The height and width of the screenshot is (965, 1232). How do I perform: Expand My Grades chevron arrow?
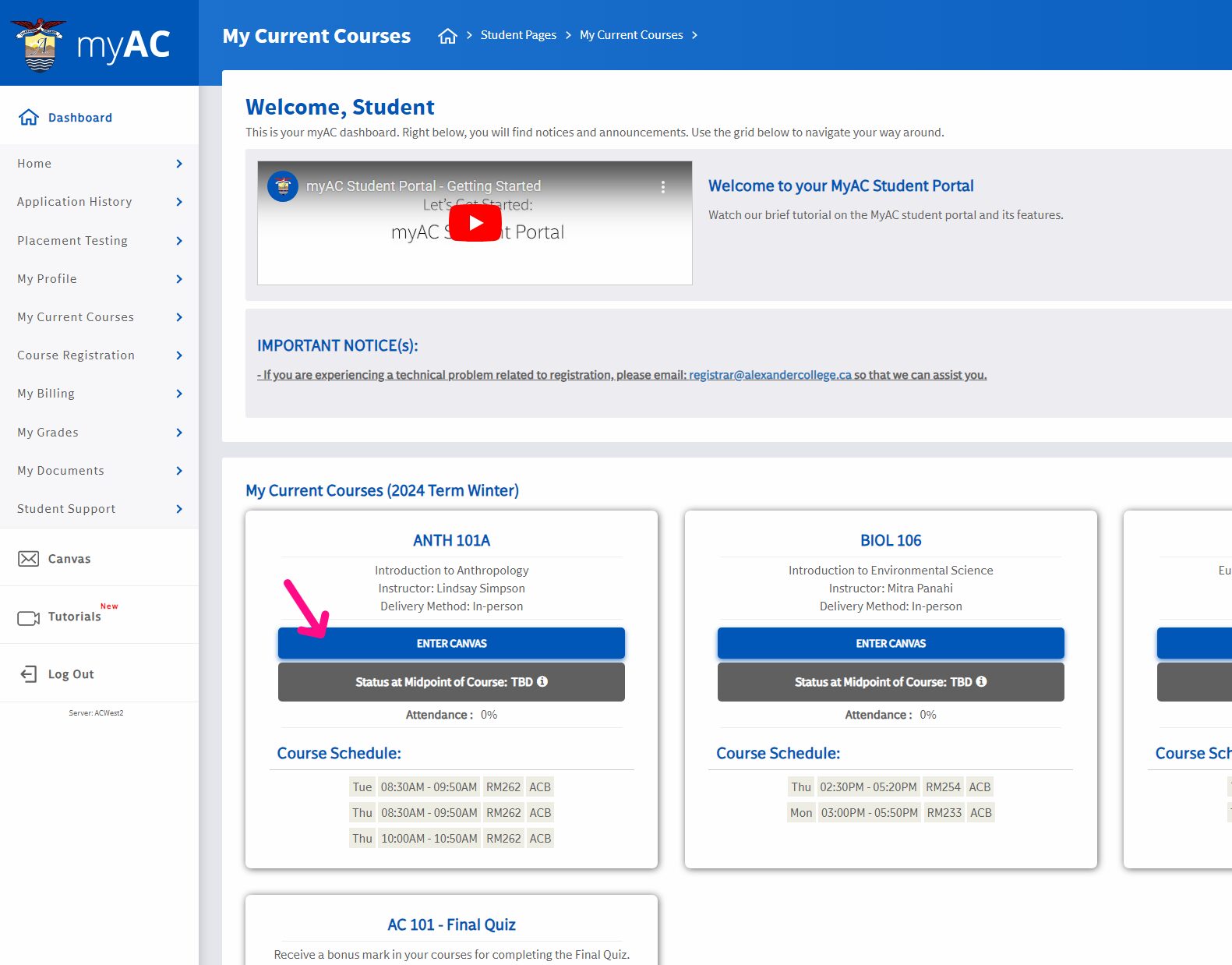[x=179, y=433]
